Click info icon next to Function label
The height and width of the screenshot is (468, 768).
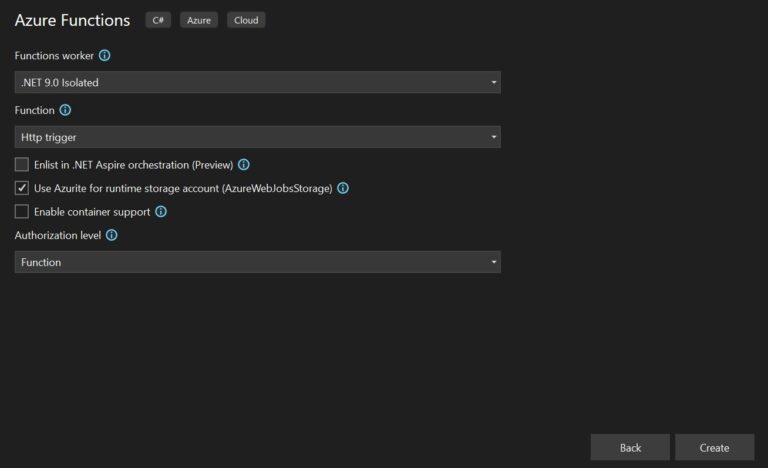tap(65, 110)
